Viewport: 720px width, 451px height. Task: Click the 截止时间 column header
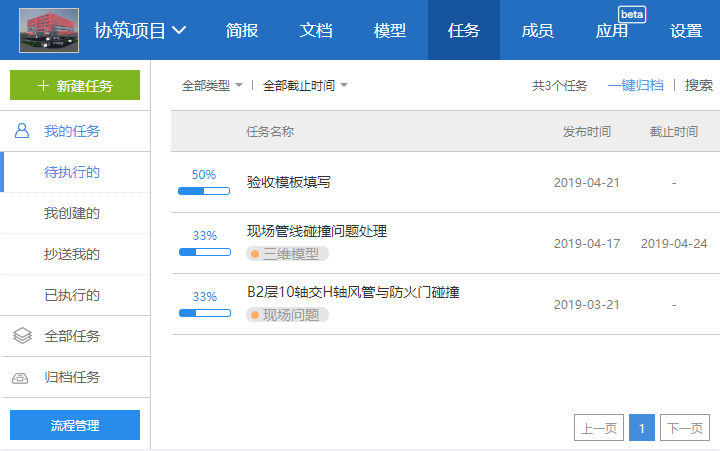pos(674,132)
